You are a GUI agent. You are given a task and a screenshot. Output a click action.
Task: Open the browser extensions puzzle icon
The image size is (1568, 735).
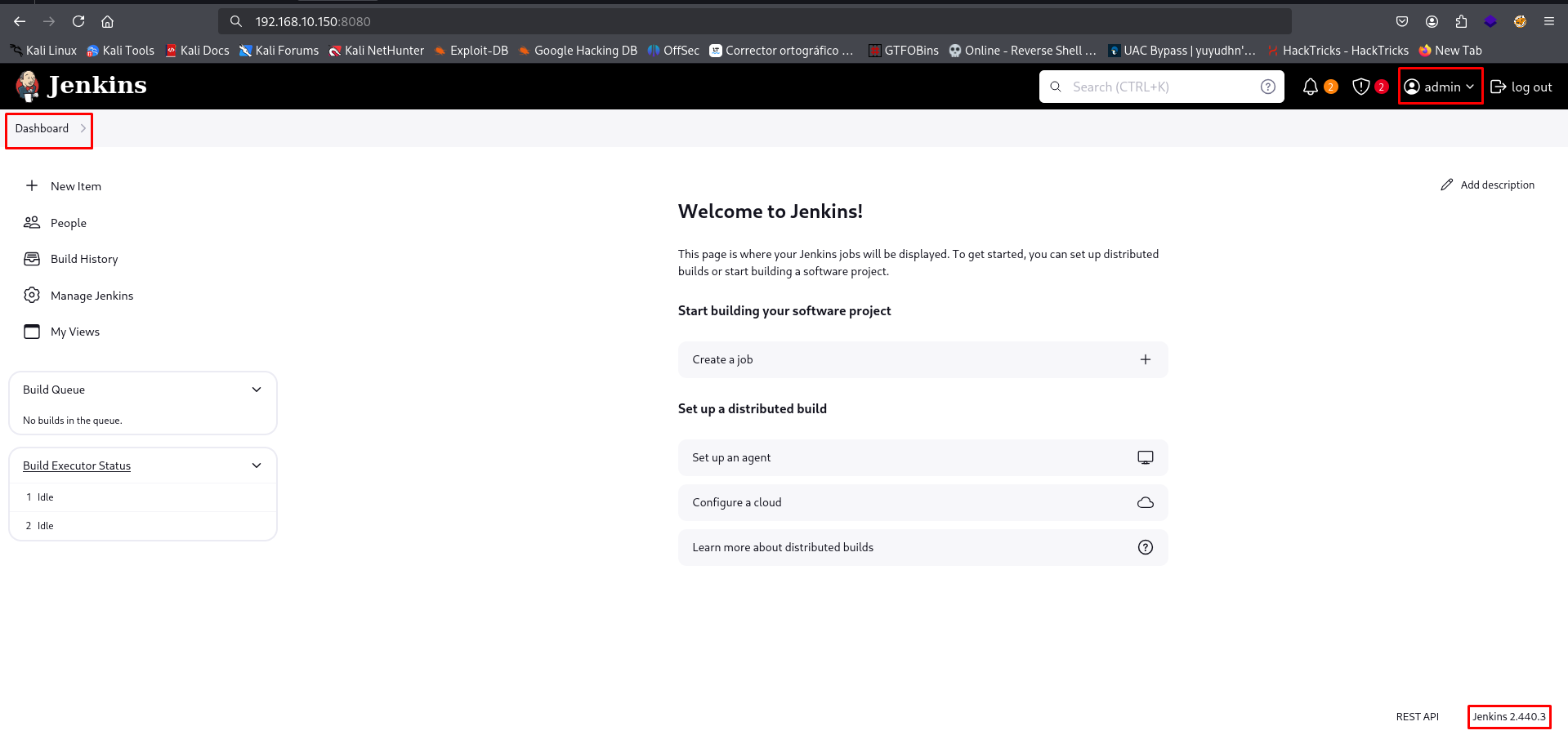point(1461,21)
